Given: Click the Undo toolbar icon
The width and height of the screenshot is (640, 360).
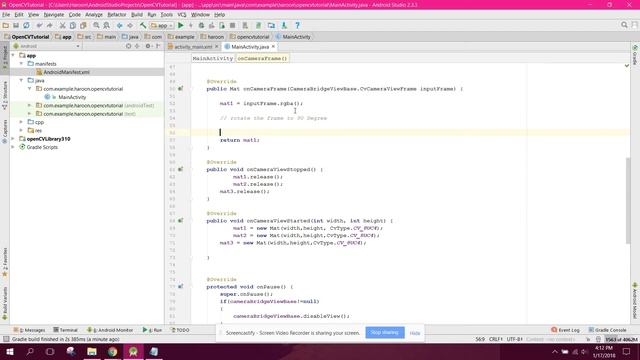Looking at the screenshot, I should [39, 25].
